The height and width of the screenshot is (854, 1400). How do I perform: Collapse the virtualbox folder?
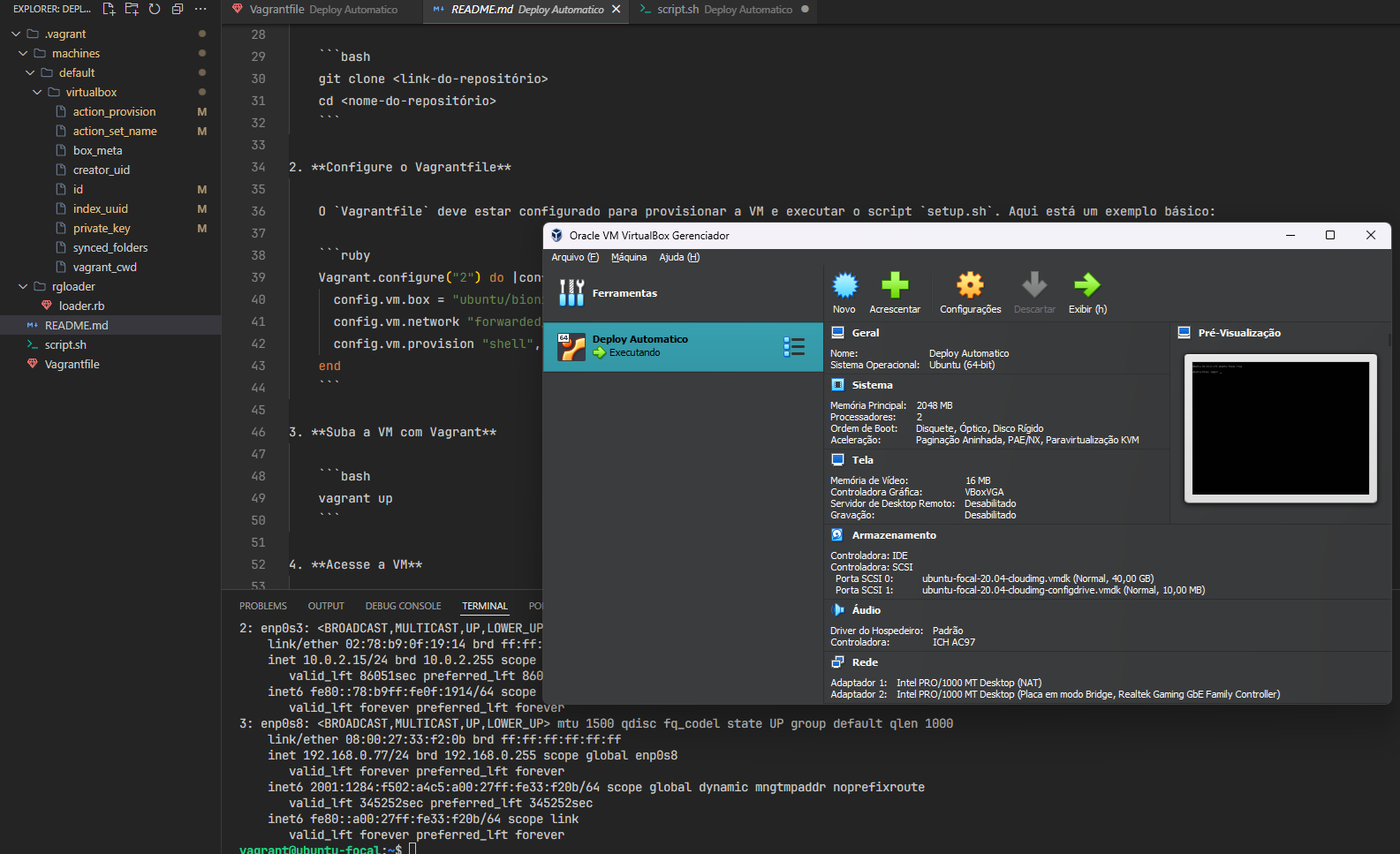37,92
